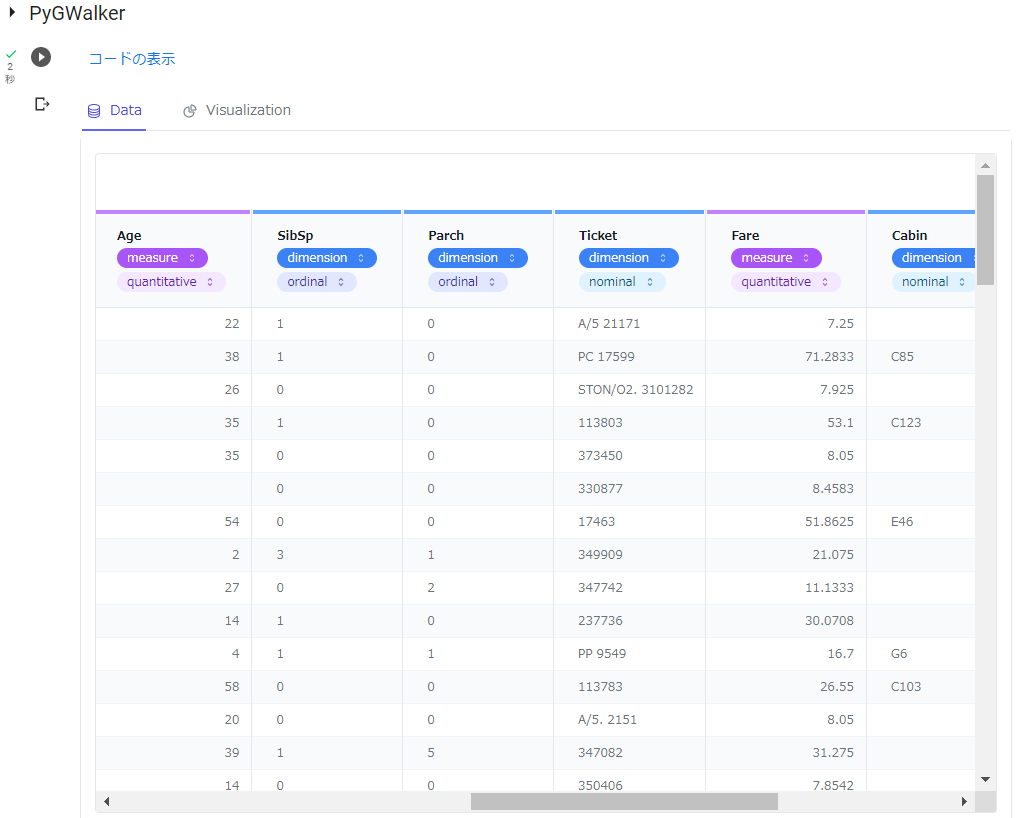This screenshot has width=1026, height=818.
Task: Open the Age quantitative semantic dropdown
Action: pos(171,282)
